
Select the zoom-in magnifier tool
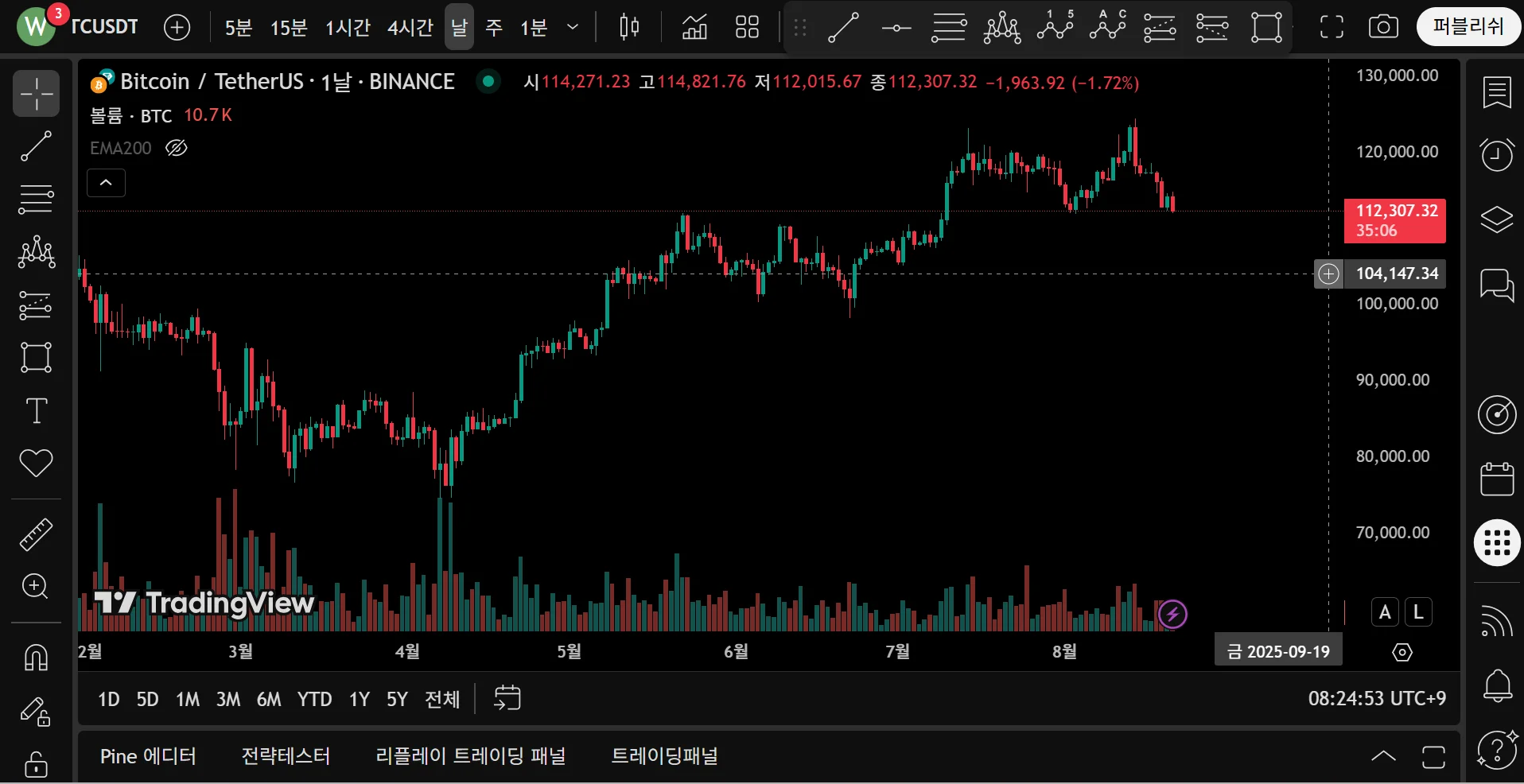(x=36, y=587)
